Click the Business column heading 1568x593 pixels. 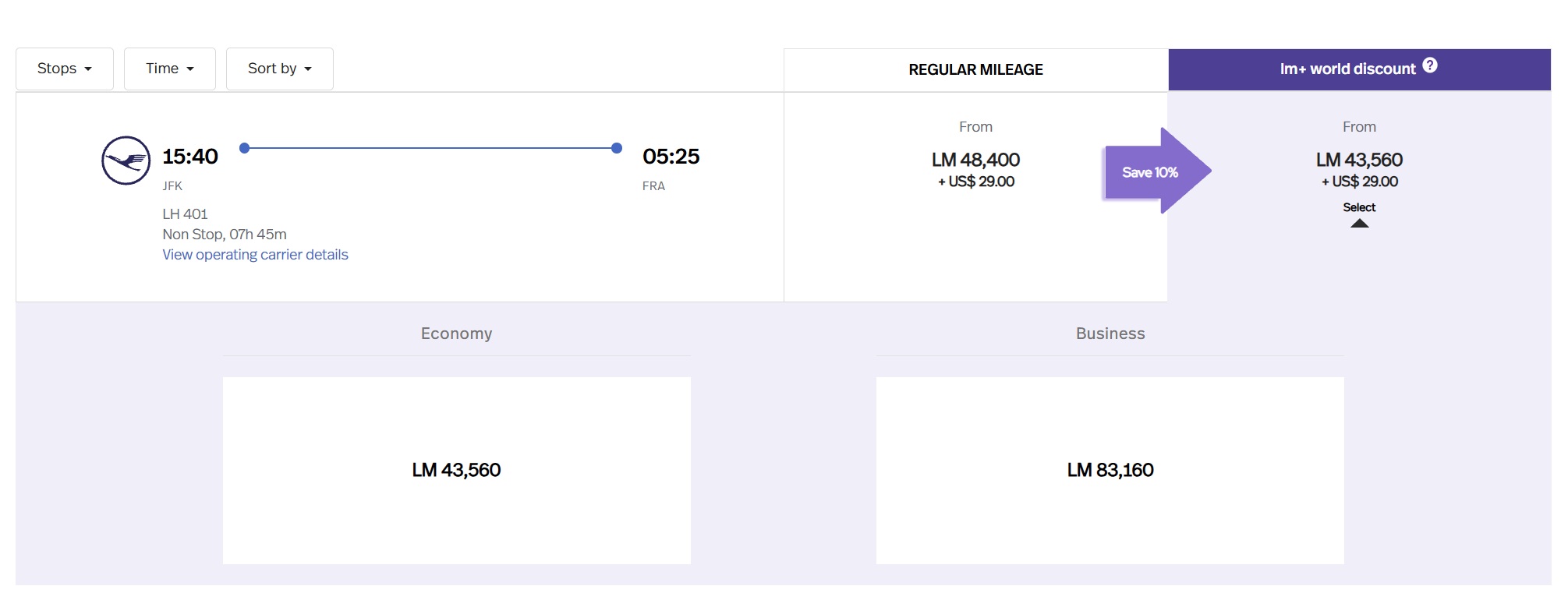coord(1110,334)
